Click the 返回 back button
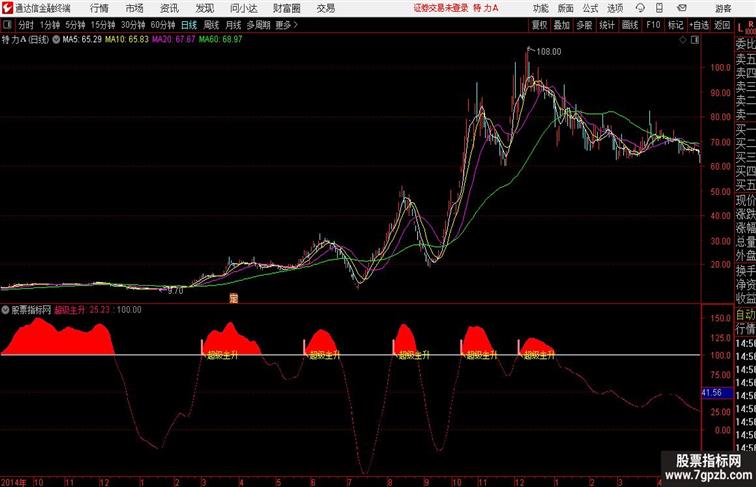 click(x=722, y=25)
